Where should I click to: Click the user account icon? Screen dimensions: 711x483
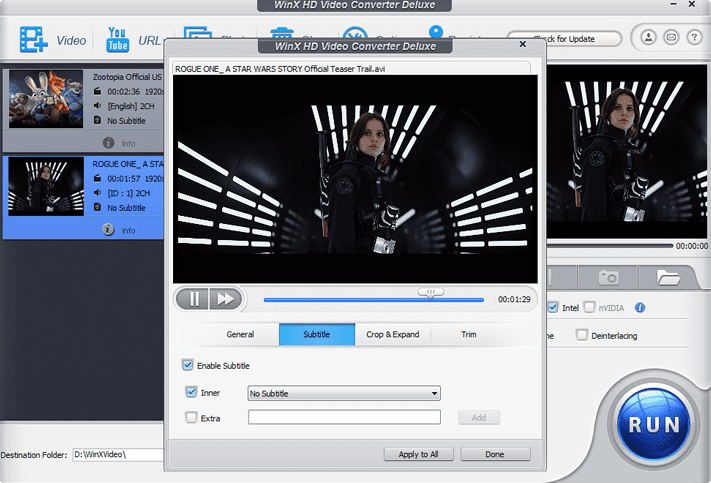(x=648, y=37)
